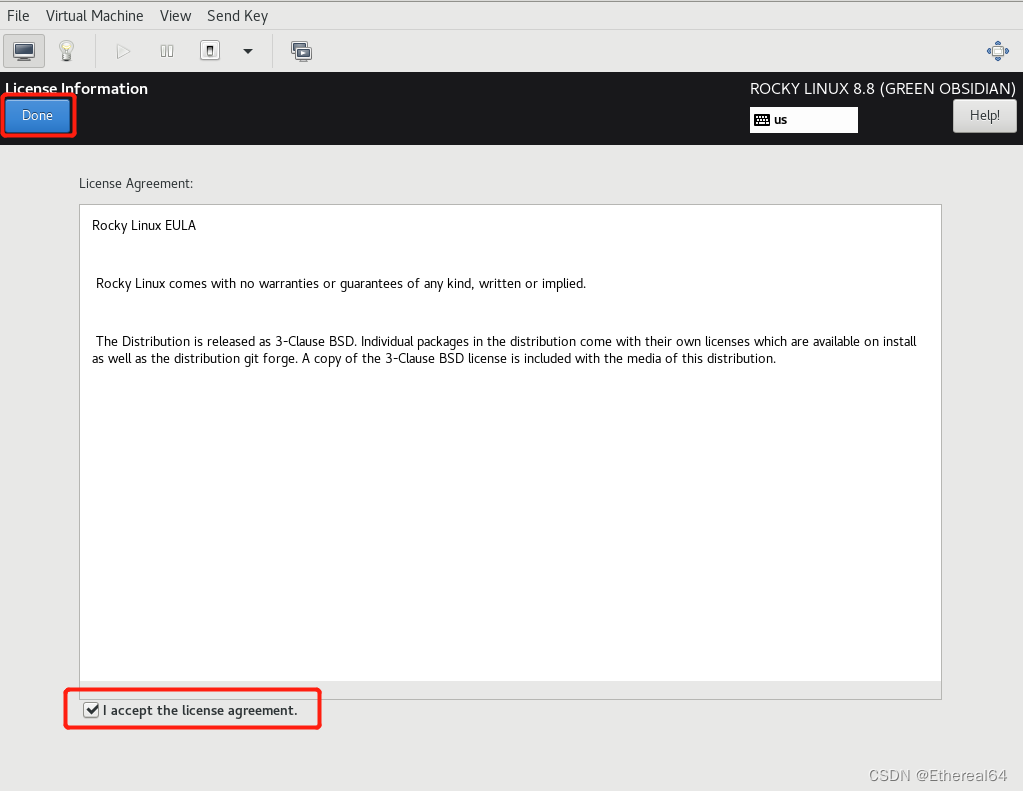The width and height of the screenshot is (1023, 791).
Task: Click ROCKY LINUX 8.8 (GREEN OBSIDIAN) text
Action: point(883,89)
